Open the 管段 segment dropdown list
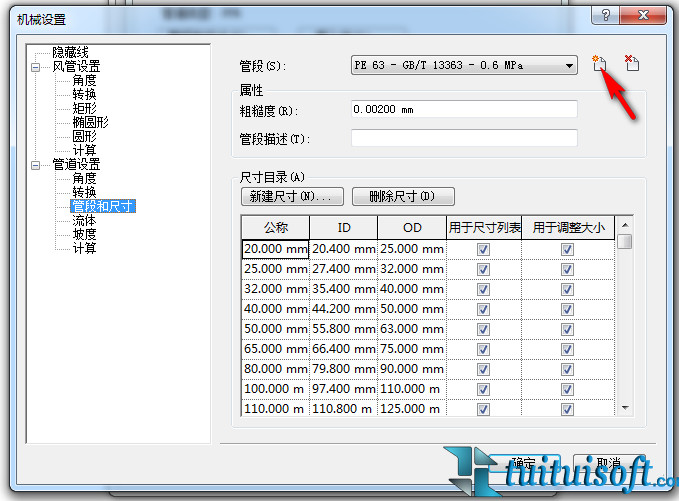 coord(569,66)
